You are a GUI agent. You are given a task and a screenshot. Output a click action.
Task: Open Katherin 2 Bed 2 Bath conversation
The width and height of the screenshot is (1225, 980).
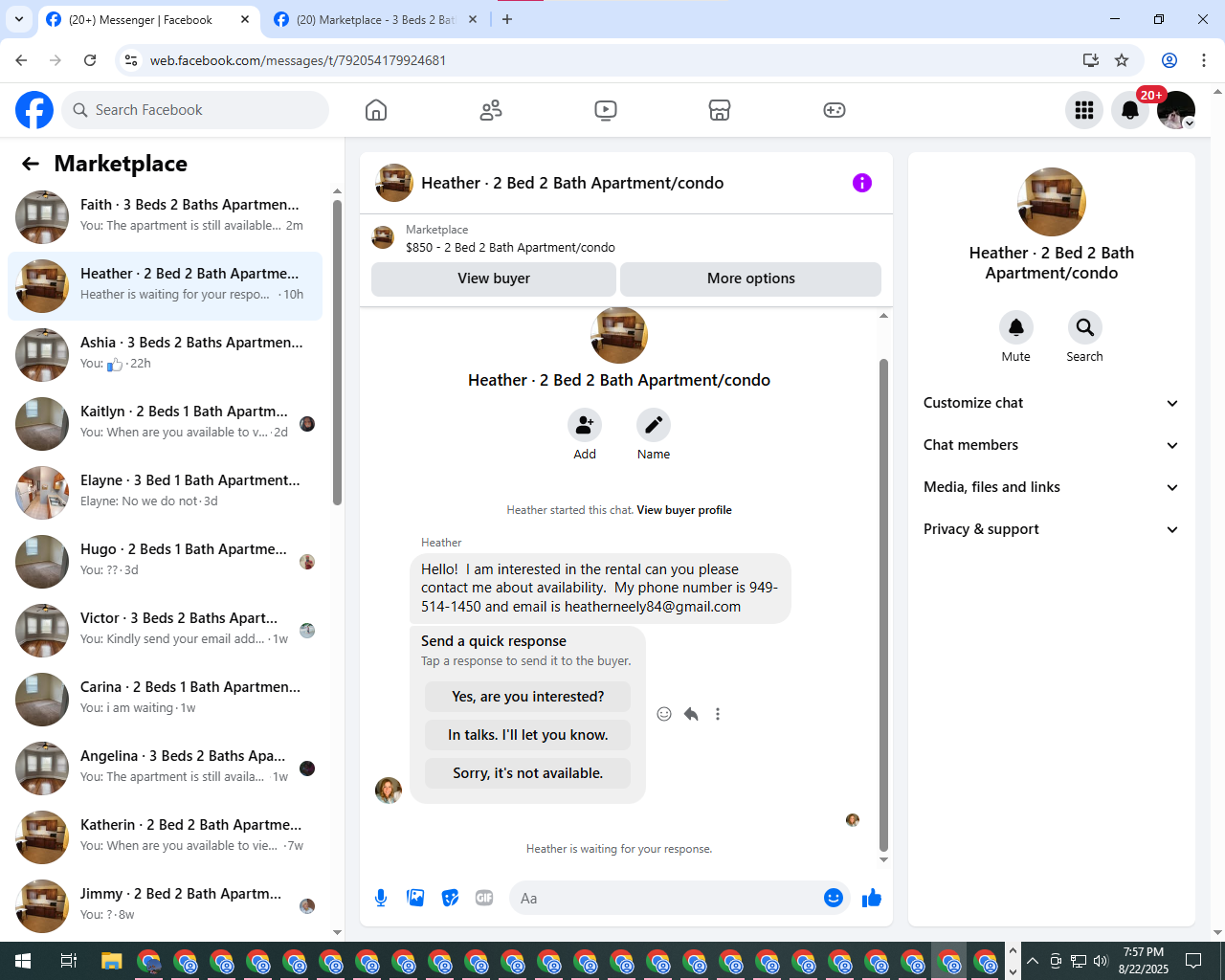(x=165, y=837)
